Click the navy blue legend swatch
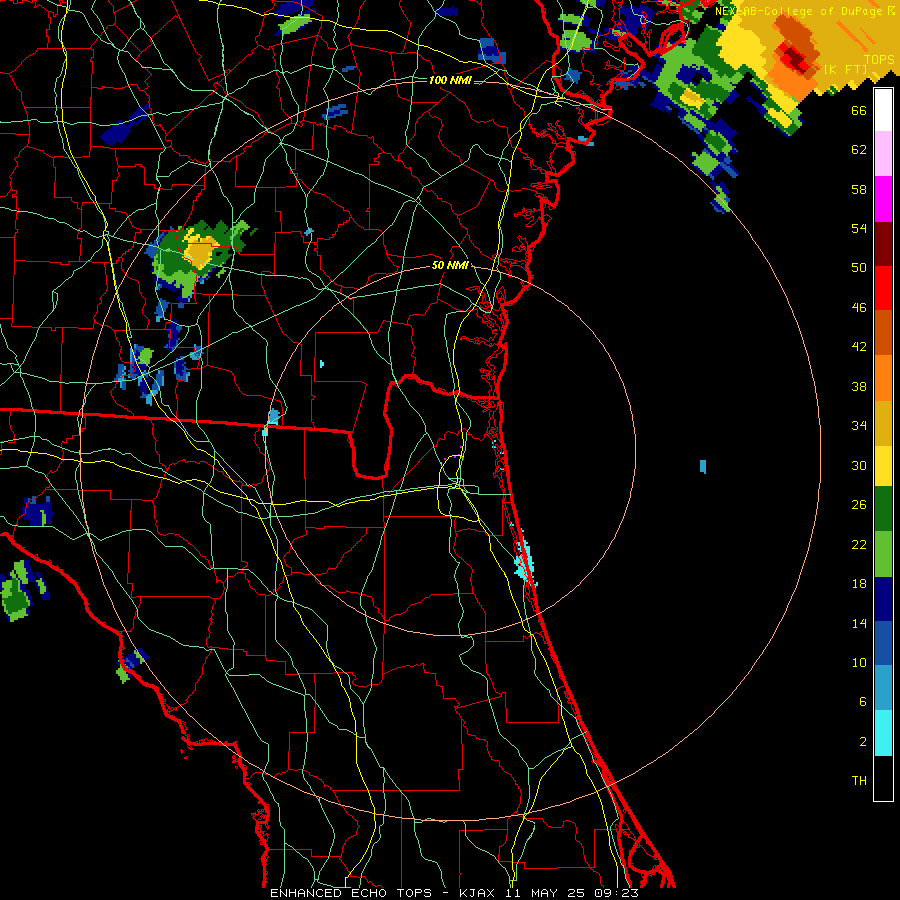 tap(883, 599)
